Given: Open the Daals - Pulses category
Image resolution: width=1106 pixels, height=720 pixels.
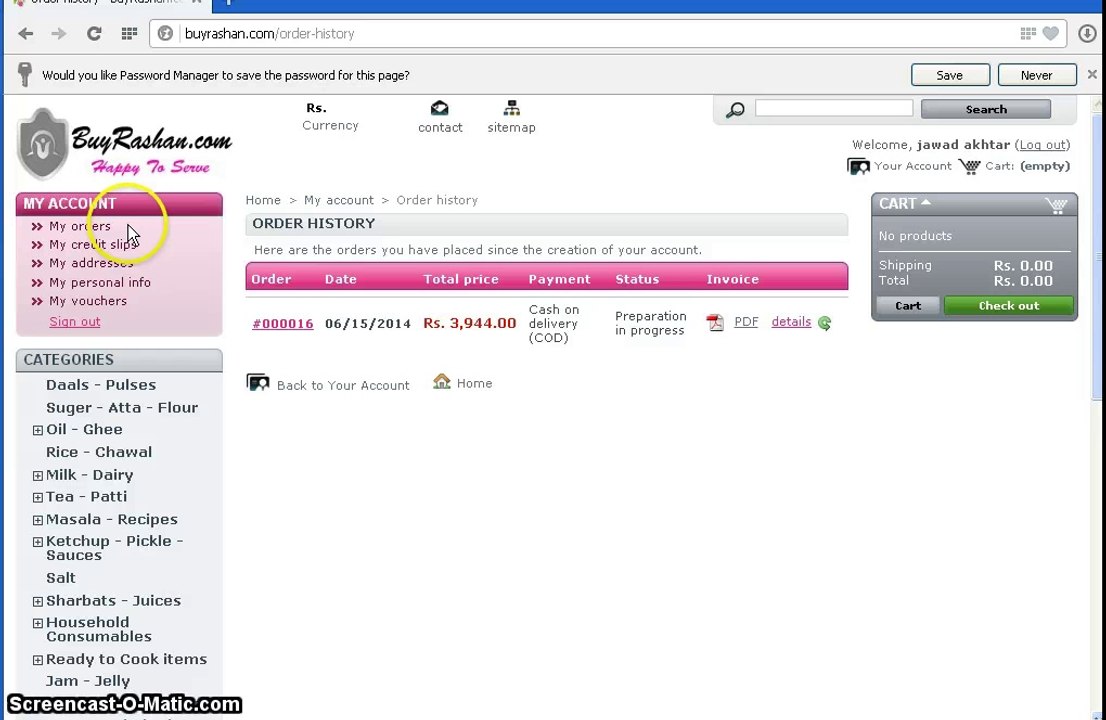Looking at the screenshot, I should coord(101,385).
